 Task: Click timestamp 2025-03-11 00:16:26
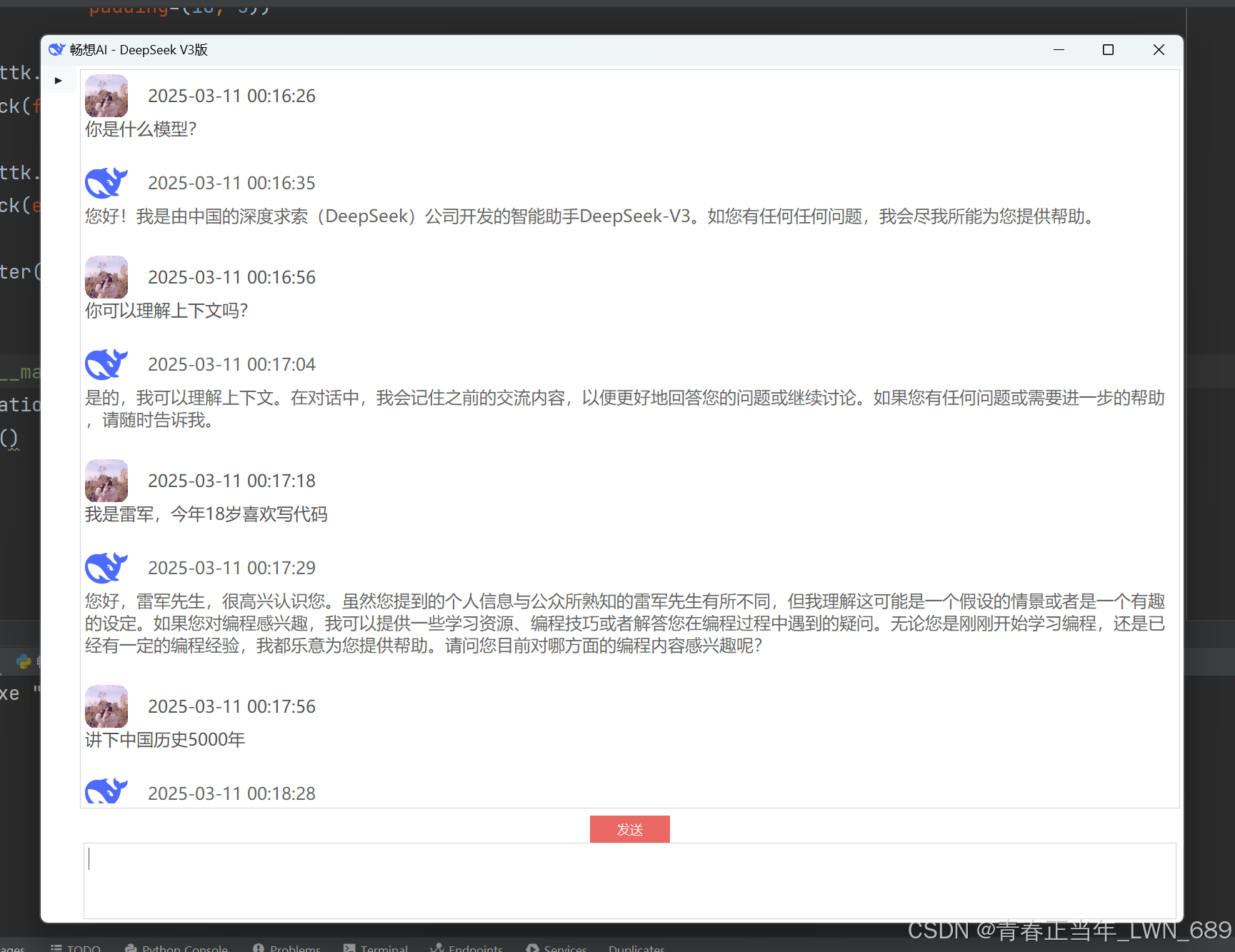(231, 96)
